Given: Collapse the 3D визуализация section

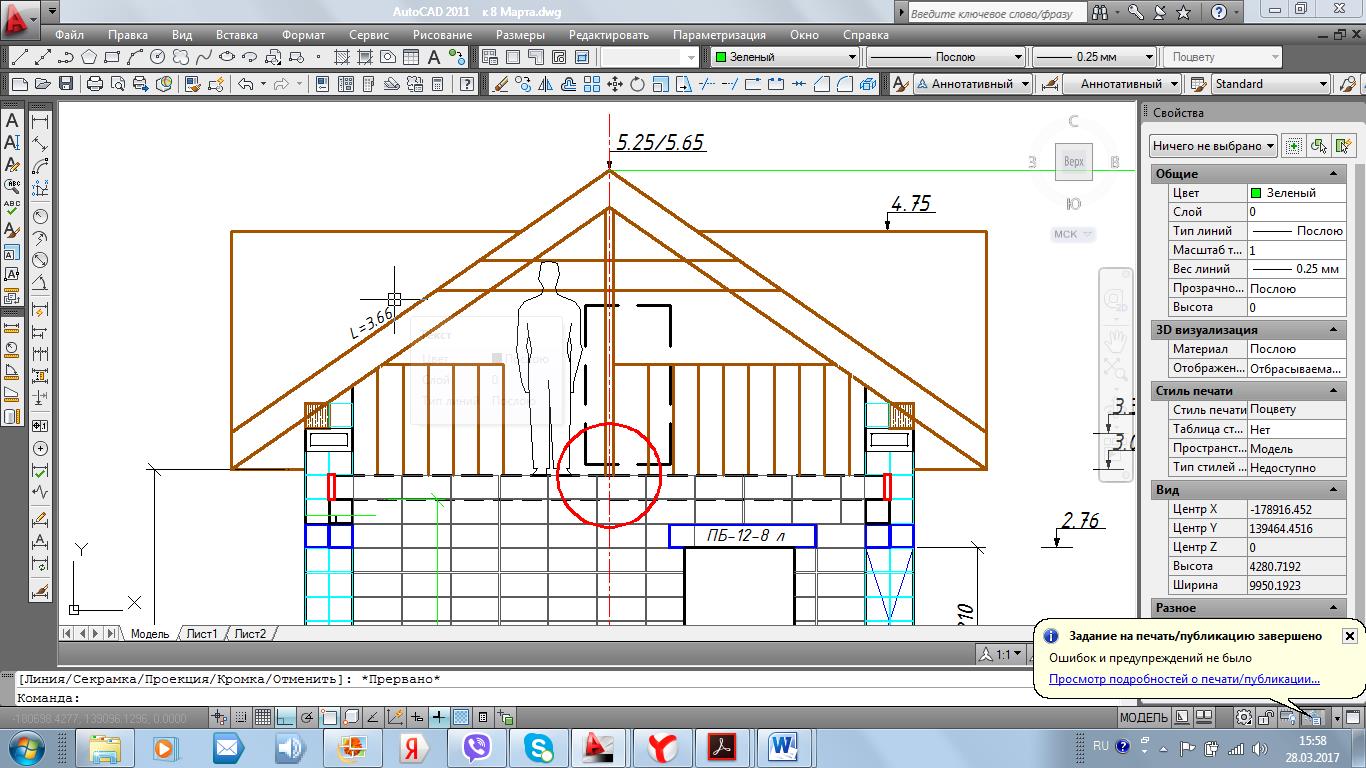Looking at the screenshot, I should [x=1335, y=330].
